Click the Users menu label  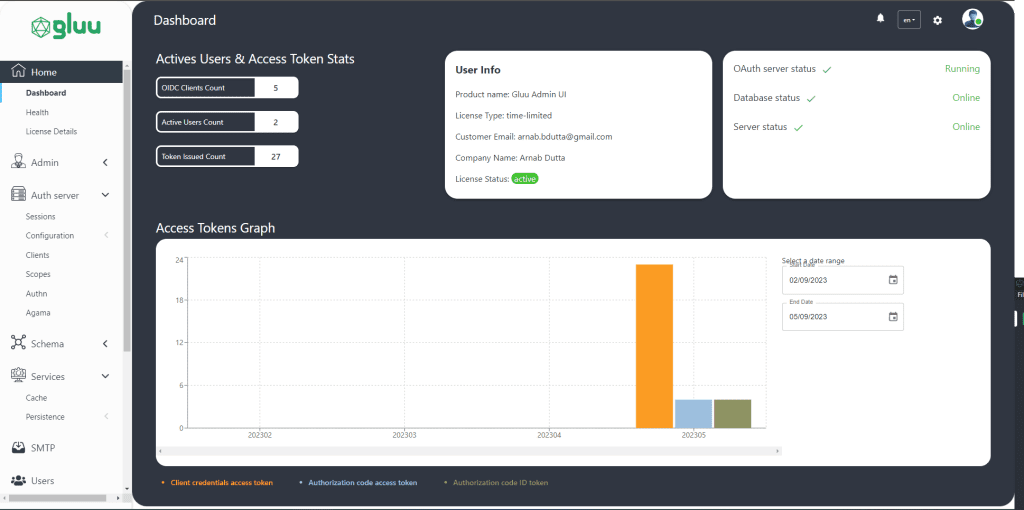(42, 481)
